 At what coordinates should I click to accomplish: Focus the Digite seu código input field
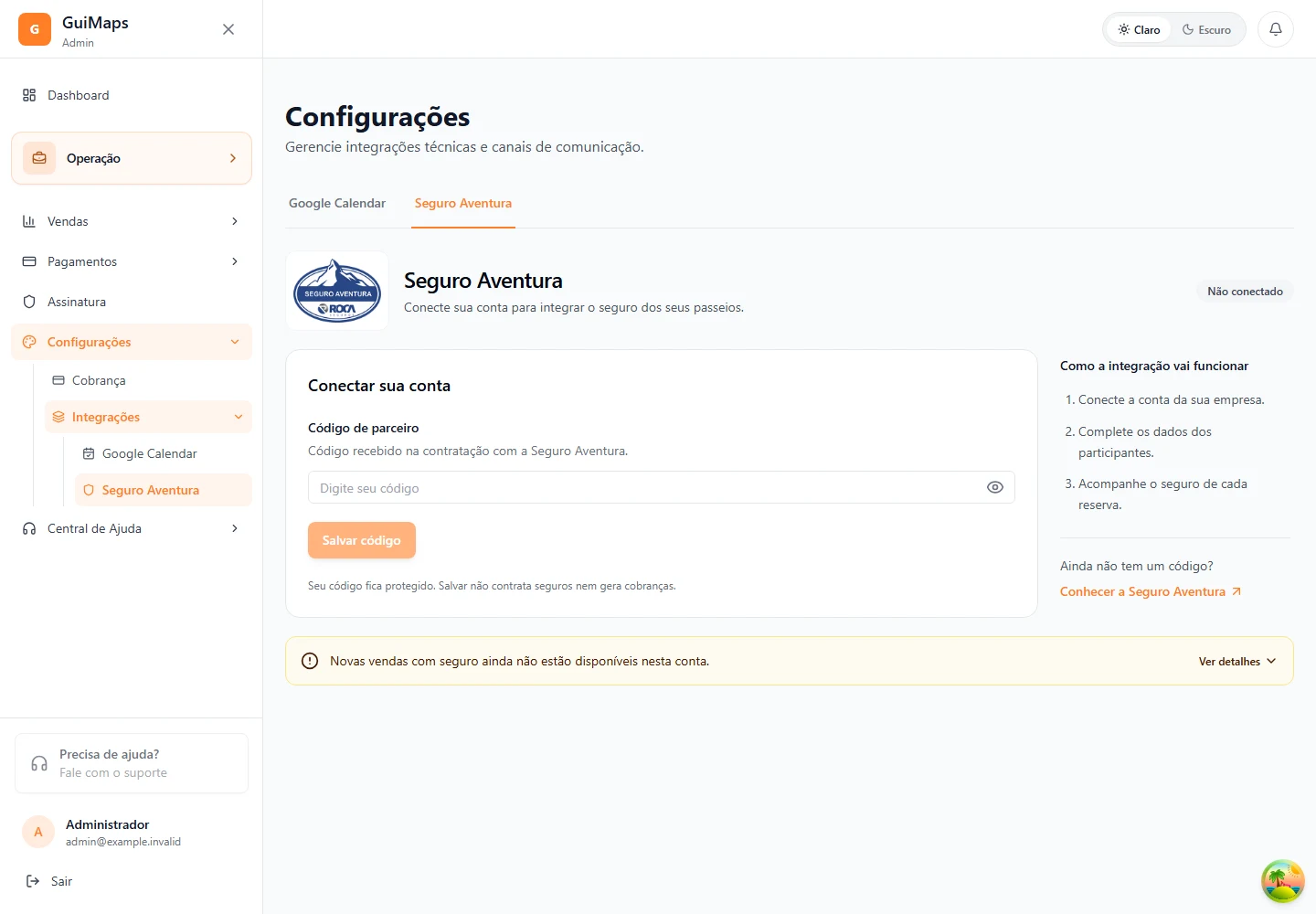(662, 488)
